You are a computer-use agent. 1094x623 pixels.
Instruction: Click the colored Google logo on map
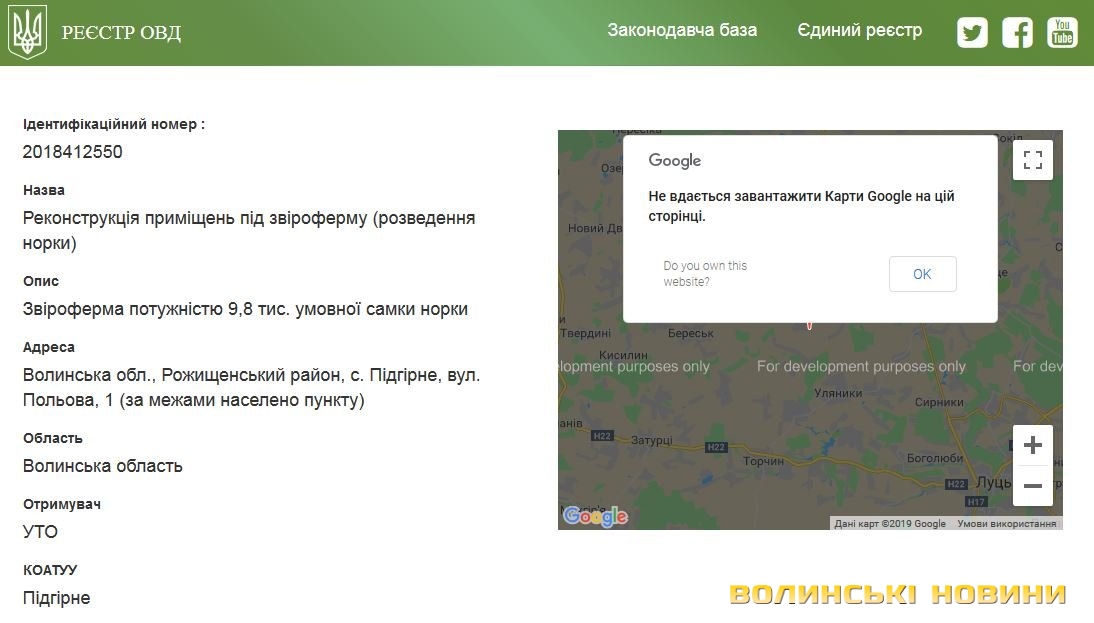point(595,516)
